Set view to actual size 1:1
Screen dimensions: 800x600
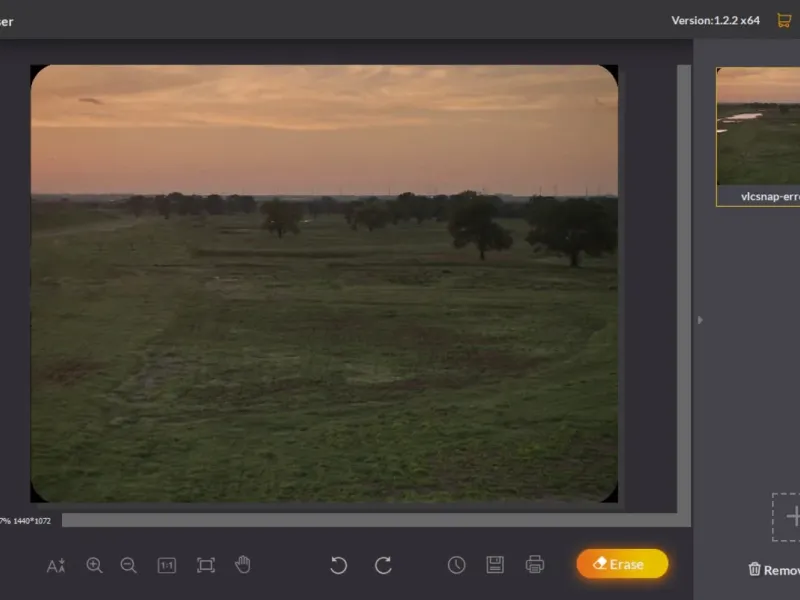(x=167, y=565)
